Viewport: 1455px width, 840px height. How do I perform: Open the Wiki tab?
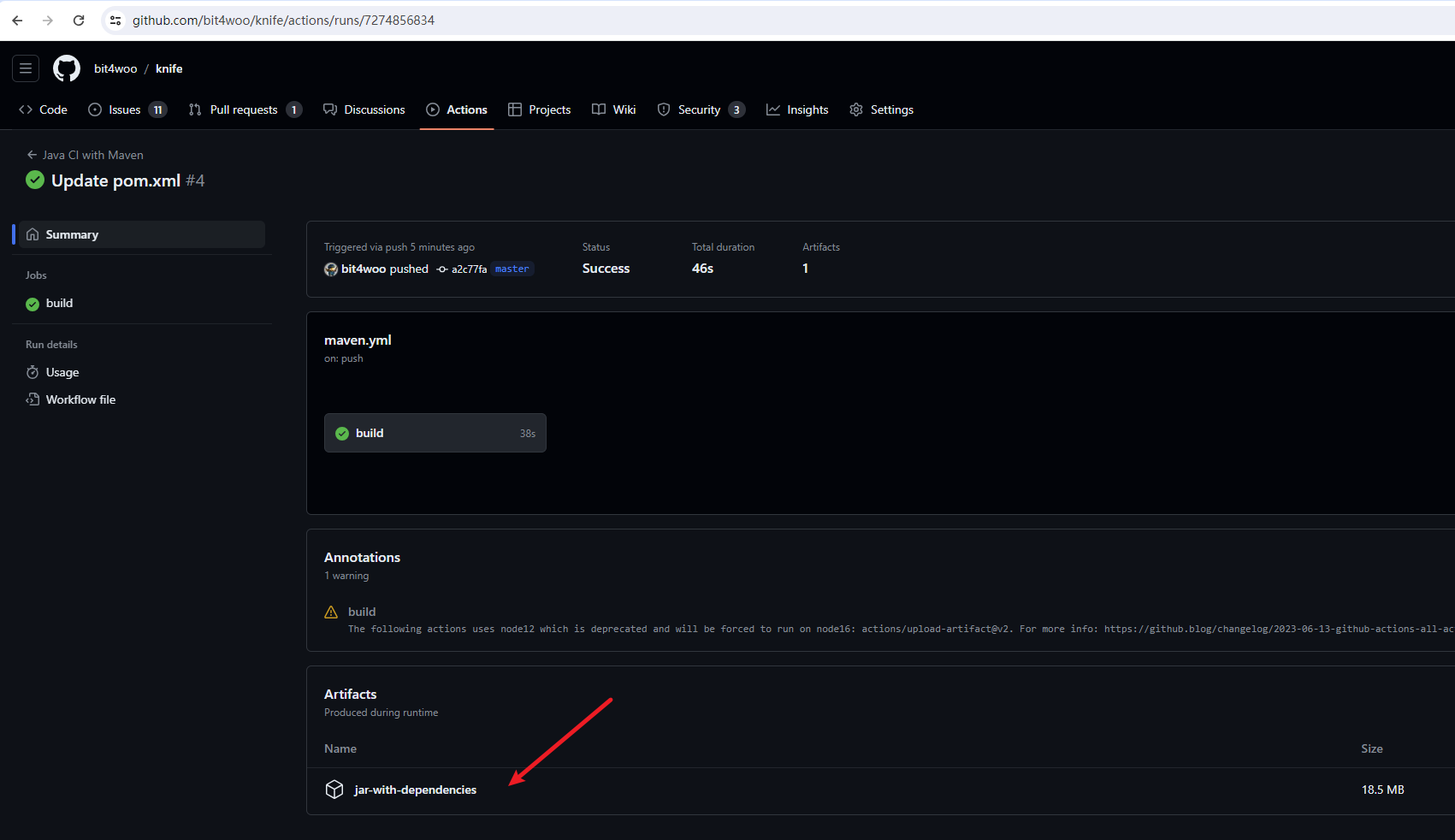click(614, 109)
